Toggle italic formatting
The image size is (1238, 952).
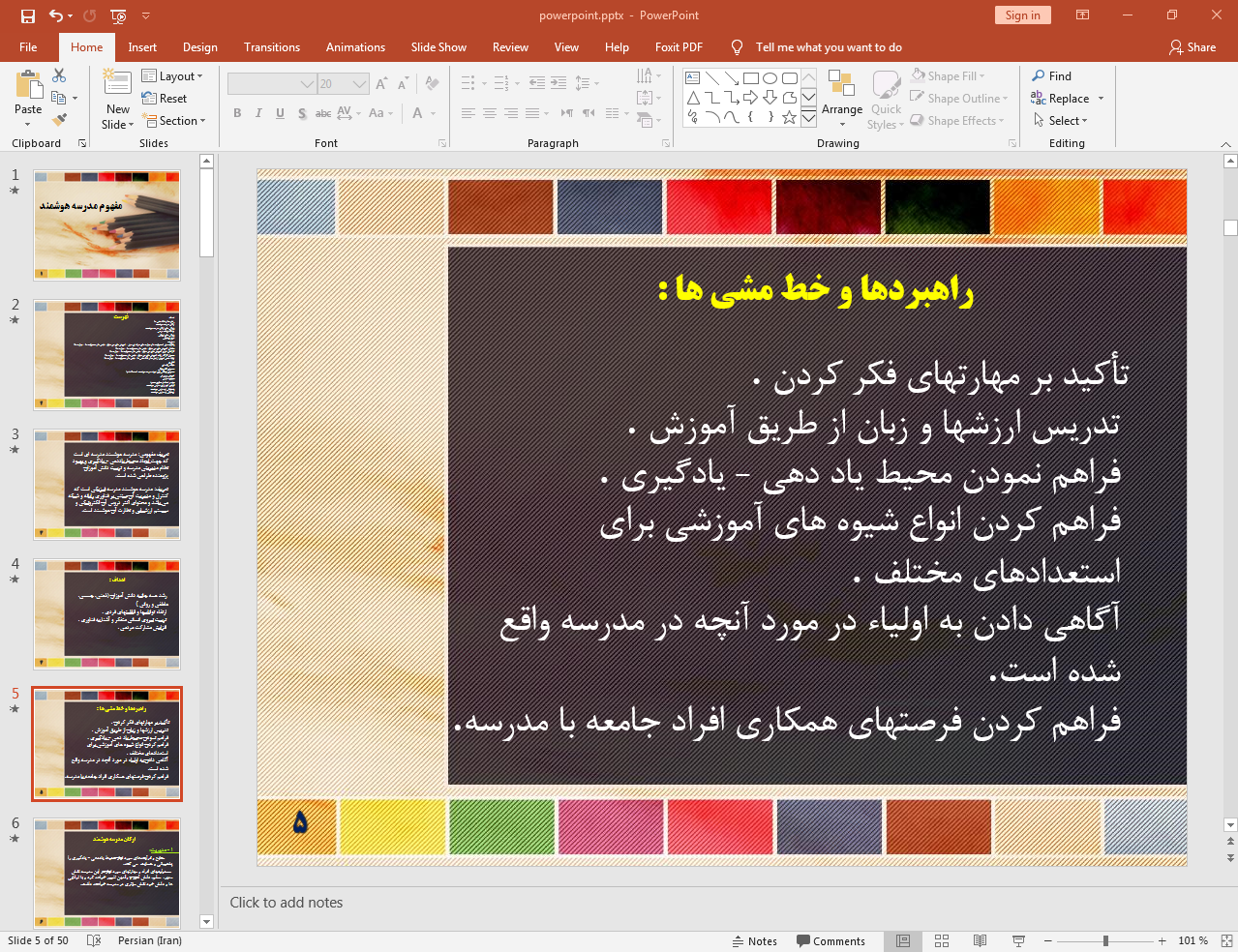(x=258, y=113)
